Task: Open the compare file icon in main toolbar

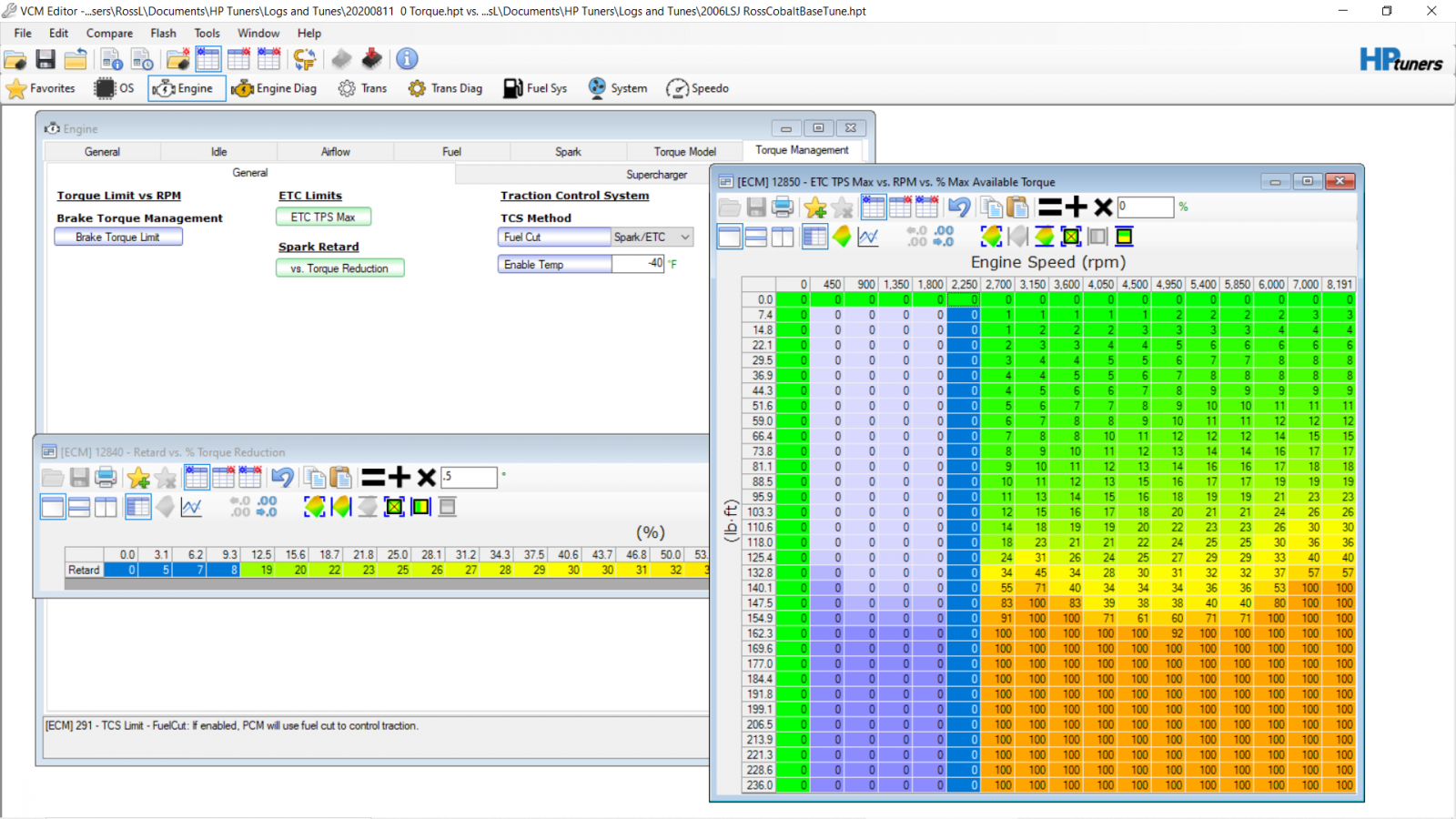Action: tap(178, 60)
